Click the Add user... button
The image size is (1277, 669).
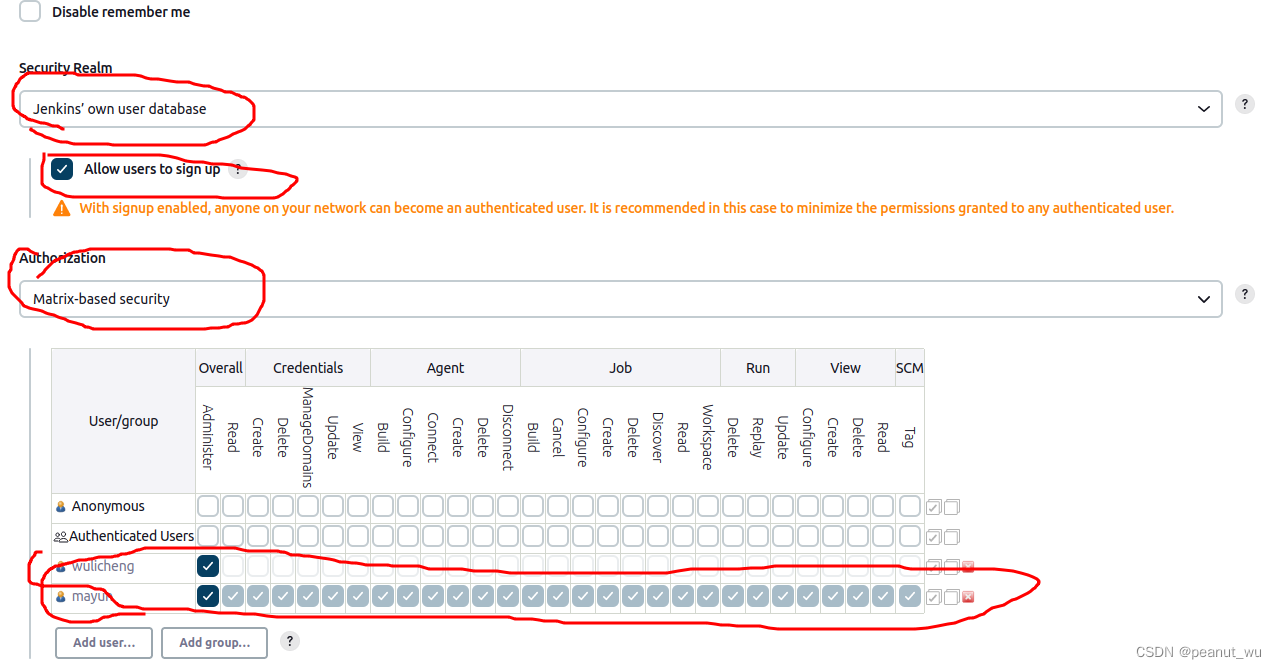point(104,642)
